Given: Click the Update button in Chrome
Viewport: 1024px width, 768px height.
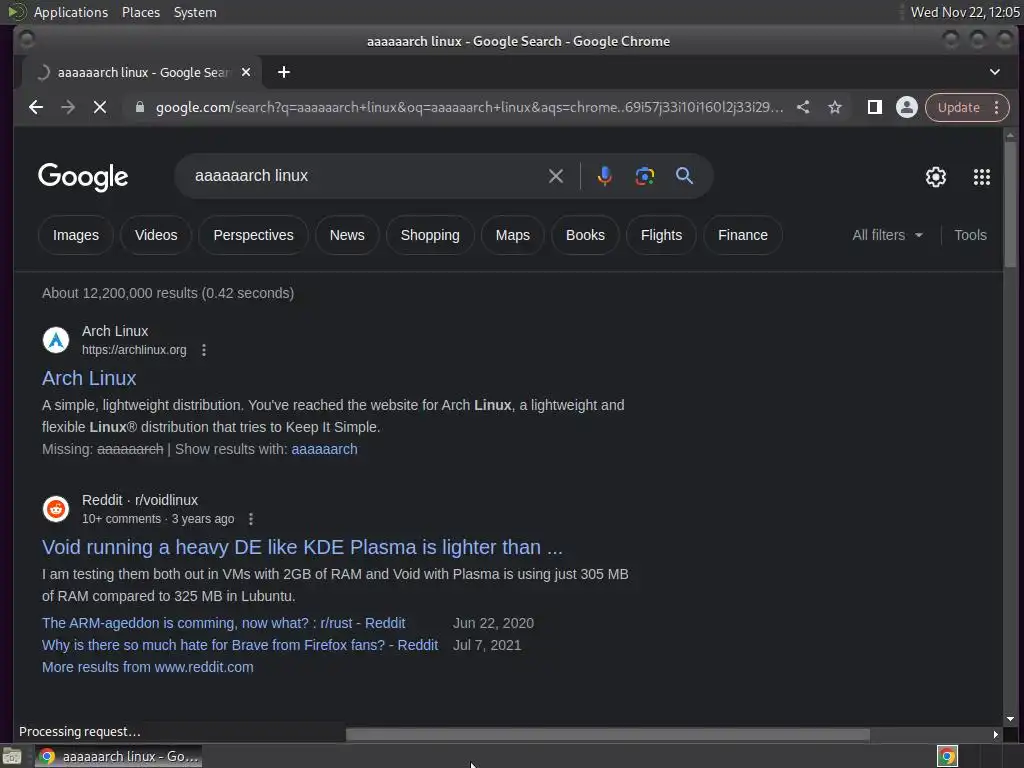Looking at the screenshot, I should pos(959,107).
